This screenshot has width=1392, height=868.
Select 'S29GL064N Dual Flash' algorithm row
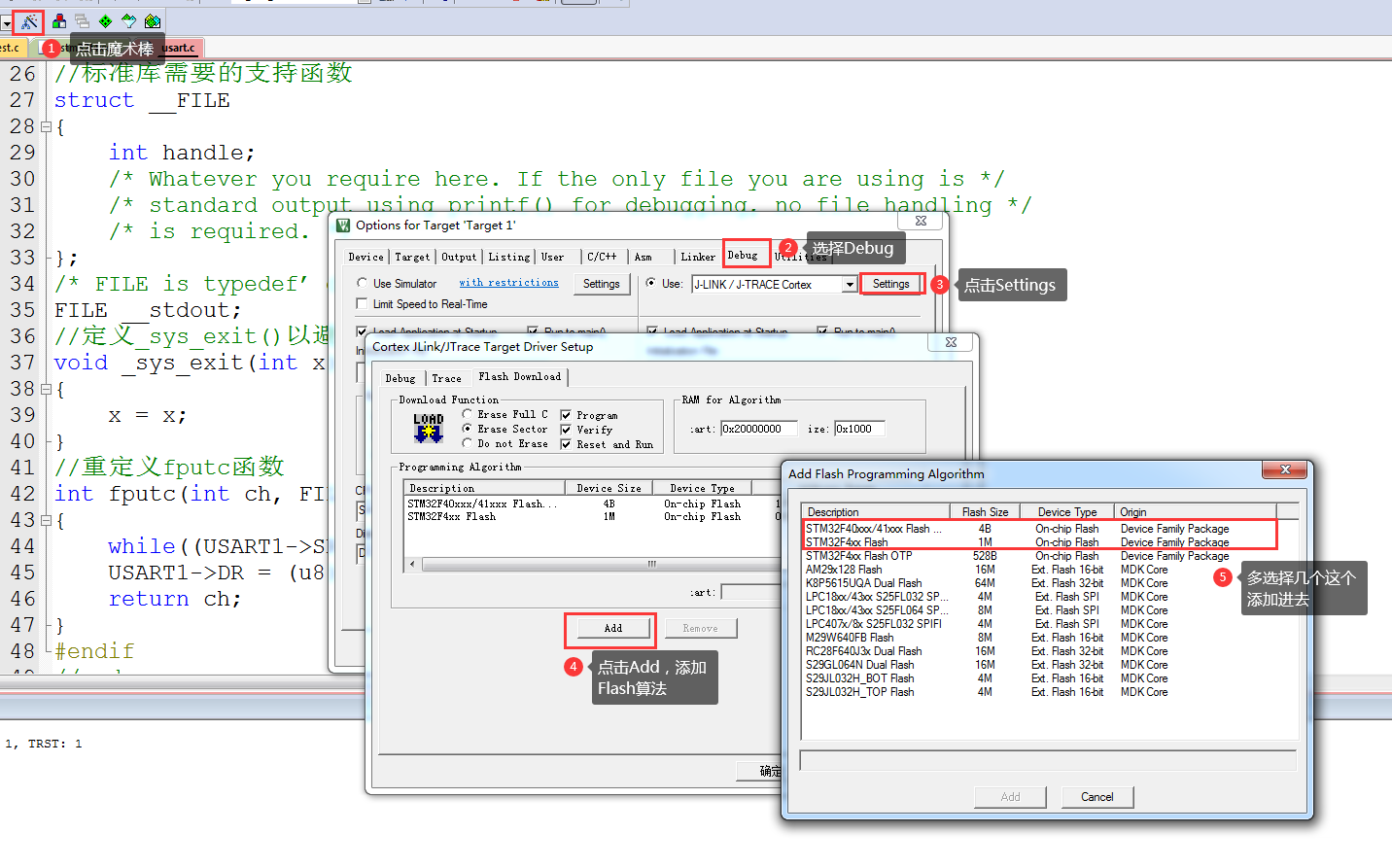[x=1040, y=665]
